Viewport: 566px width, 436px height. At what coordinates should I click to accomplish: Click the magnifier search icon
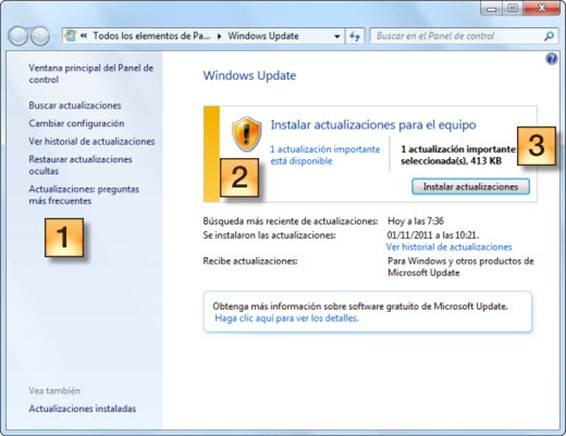(549, 36)
